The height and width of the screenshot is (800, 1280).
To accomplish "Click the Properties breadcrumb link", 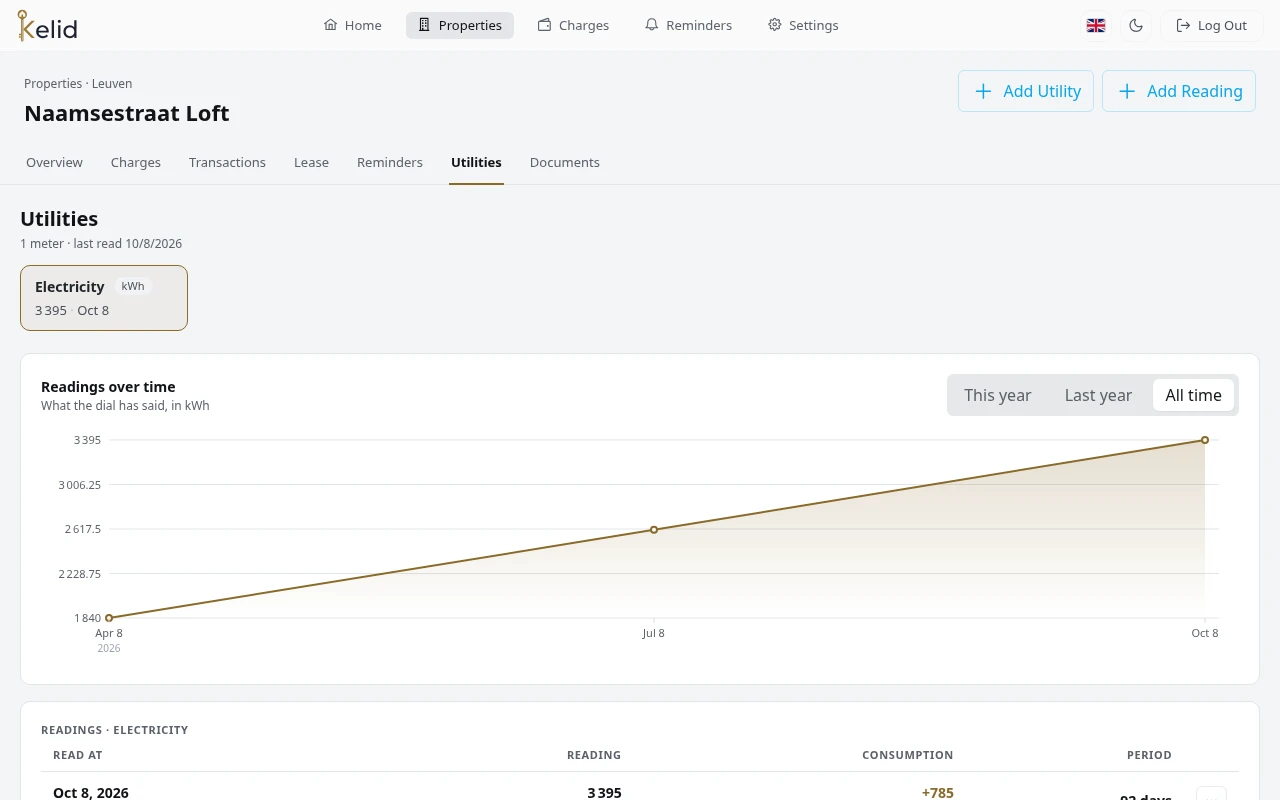I will pos(53,84).
